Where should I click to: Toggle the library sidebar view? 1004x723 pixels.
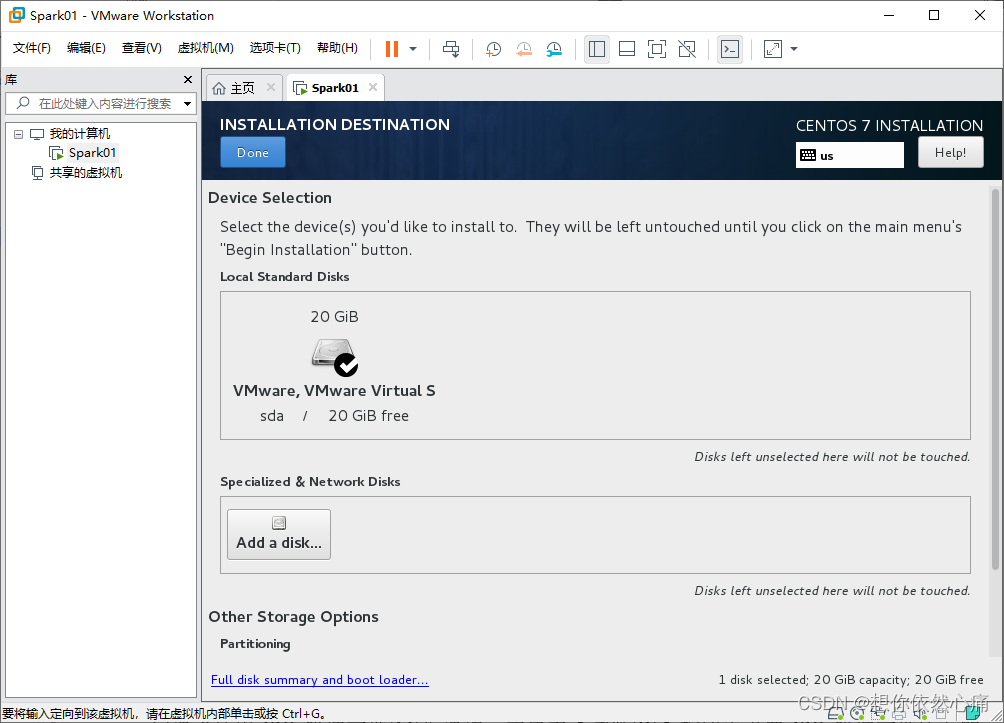pos(597,49)
